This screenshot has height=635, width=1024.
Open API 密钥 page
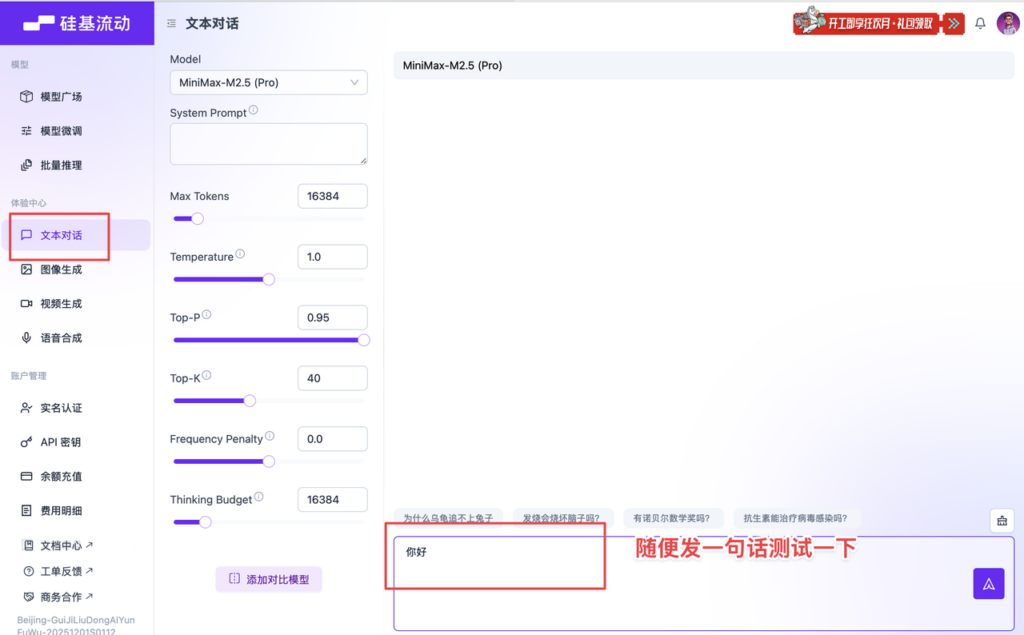[61, 442]
